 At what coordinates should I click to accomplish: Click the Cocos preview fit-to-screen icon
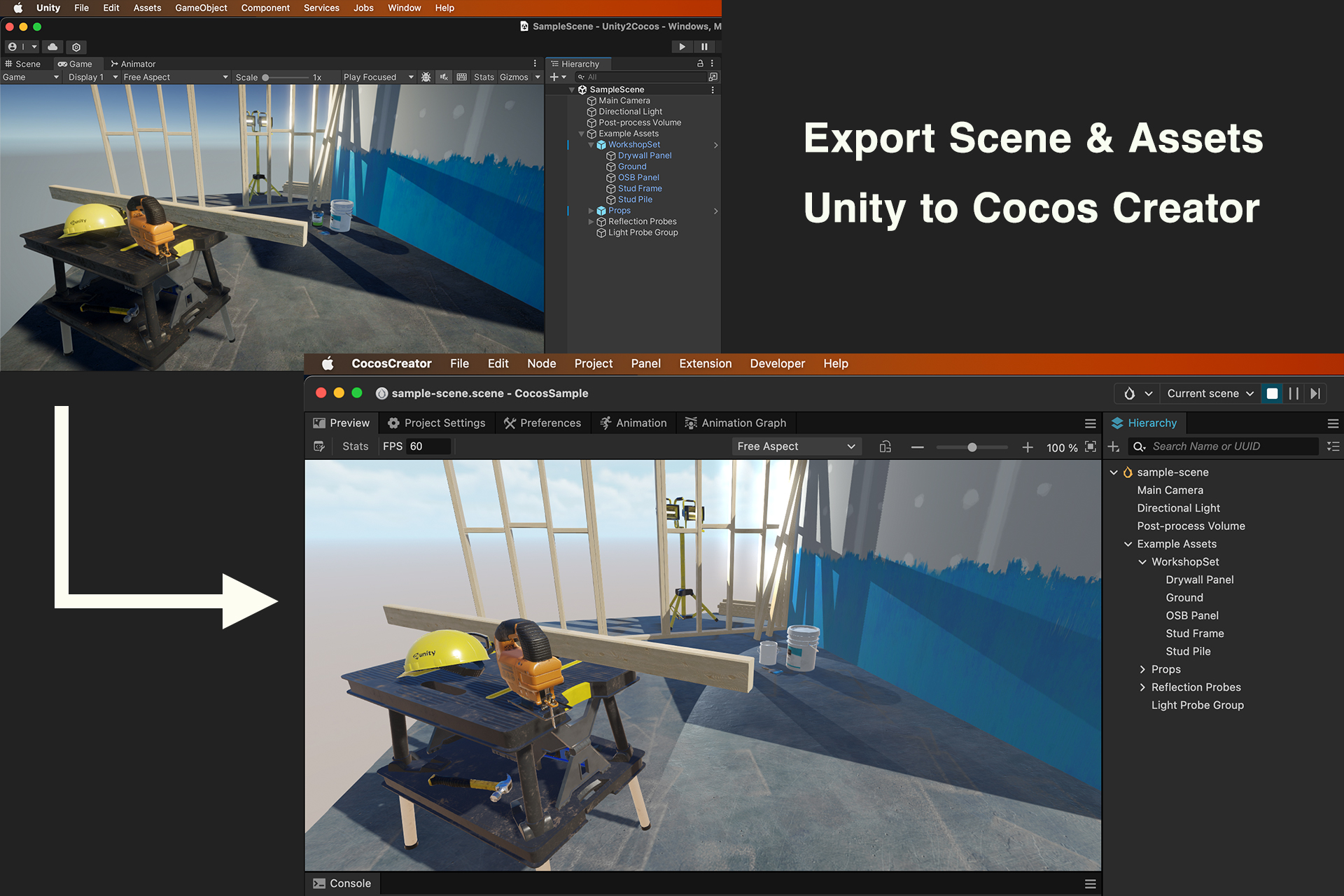click(1091, 447)
